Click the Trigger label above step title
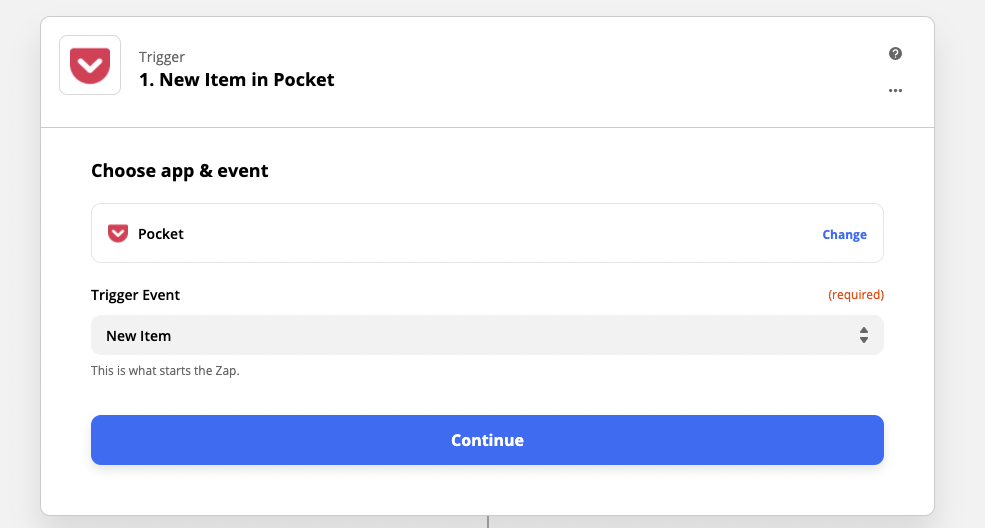Image resolution: width=985 pixels, height=528 pixels. click(x=161, y=57)
